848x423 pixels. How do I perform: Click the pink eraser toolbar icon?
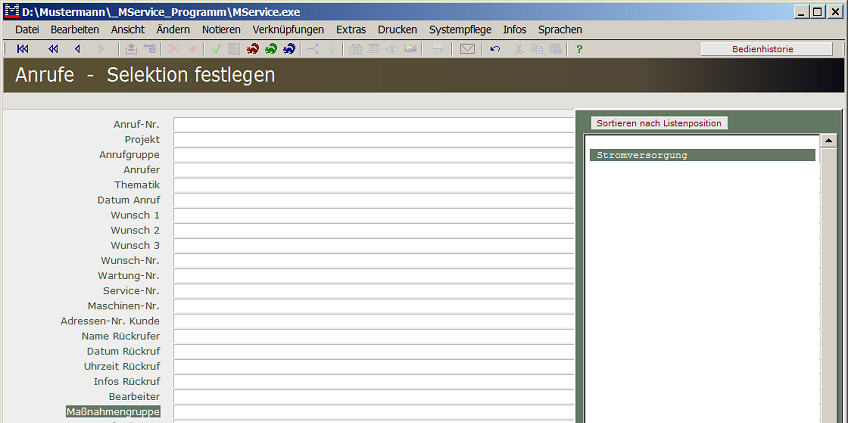[x=191, y=49]
